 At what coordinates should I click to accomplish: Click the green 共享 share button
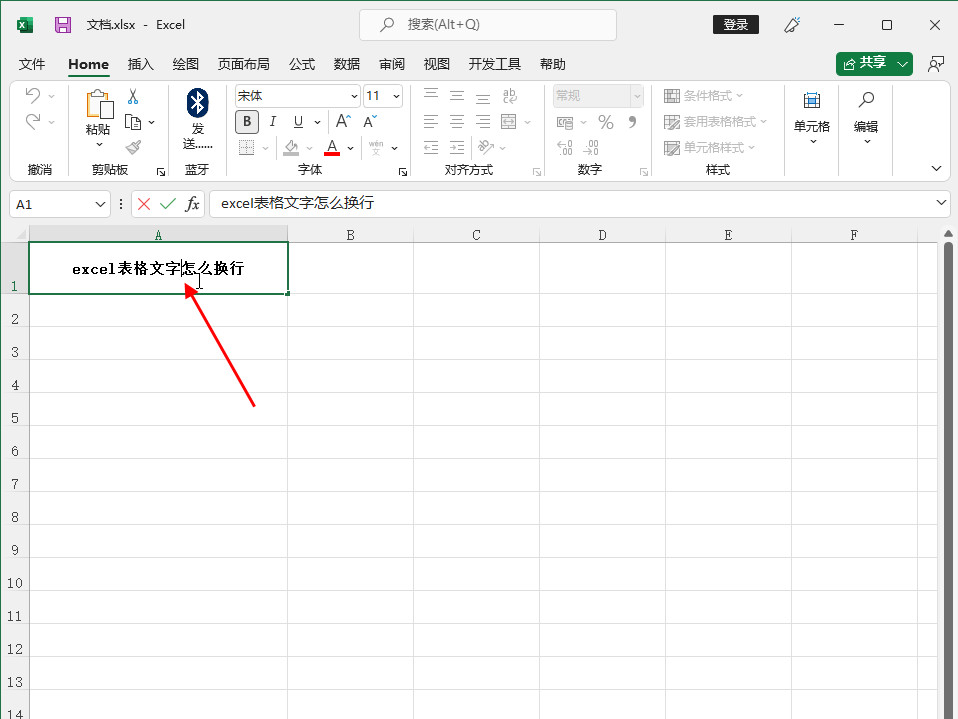[x=865, y=63]
